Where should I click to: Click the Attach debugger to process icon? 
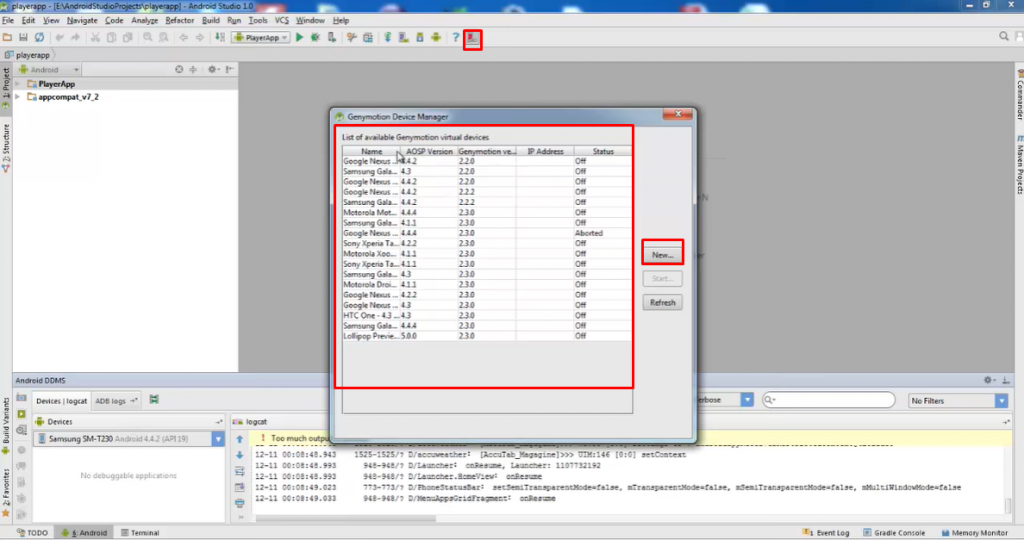(332, 37)
